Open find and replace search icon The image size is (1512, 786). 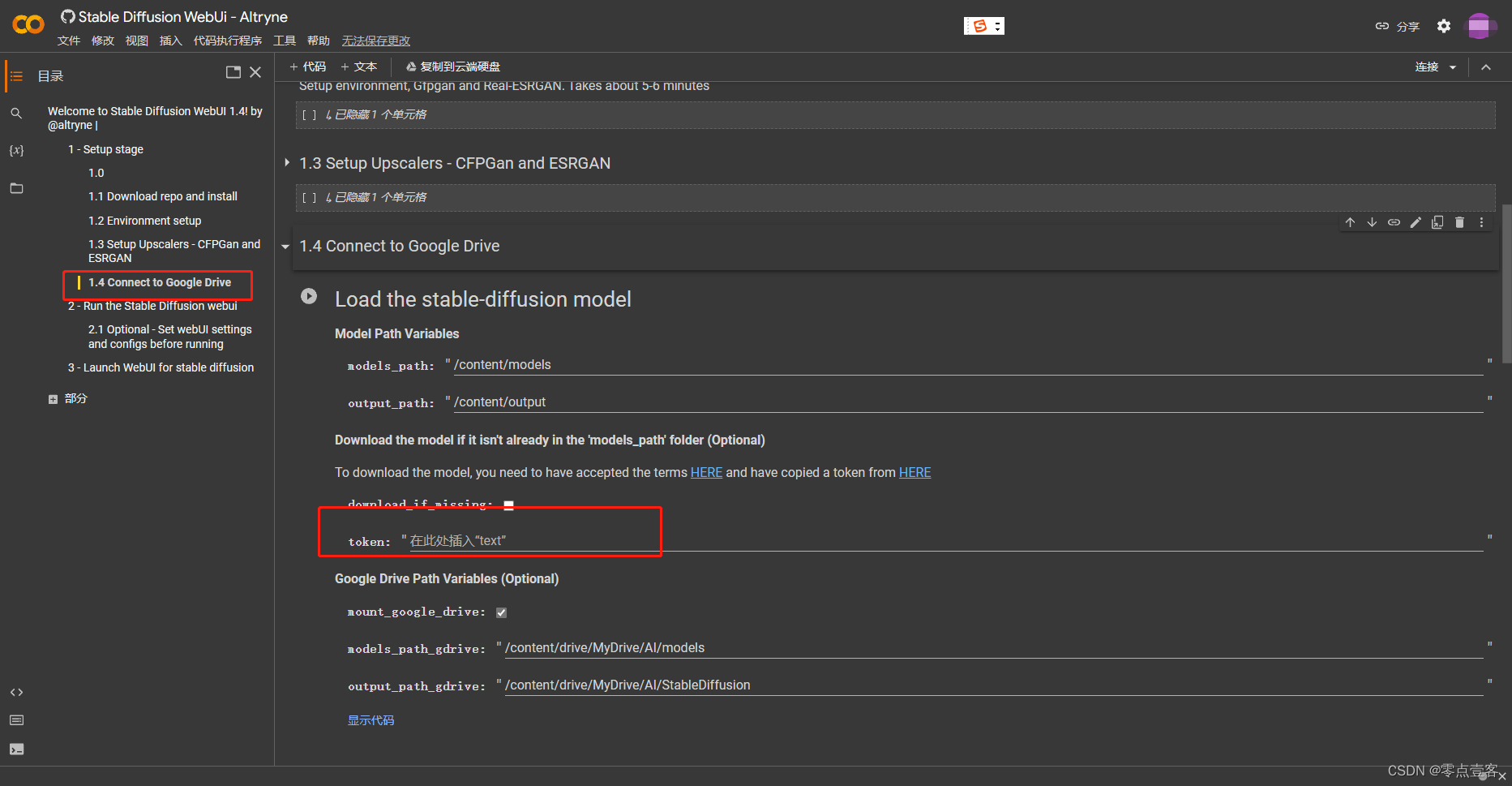[x=16, y=113]
